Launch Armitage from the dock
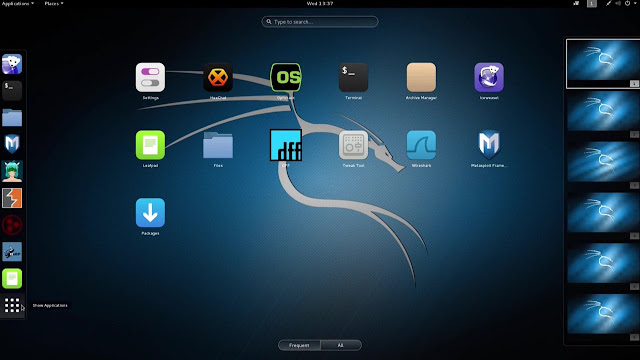The width and height of the screenshot is (640, 360). point(12,171)
